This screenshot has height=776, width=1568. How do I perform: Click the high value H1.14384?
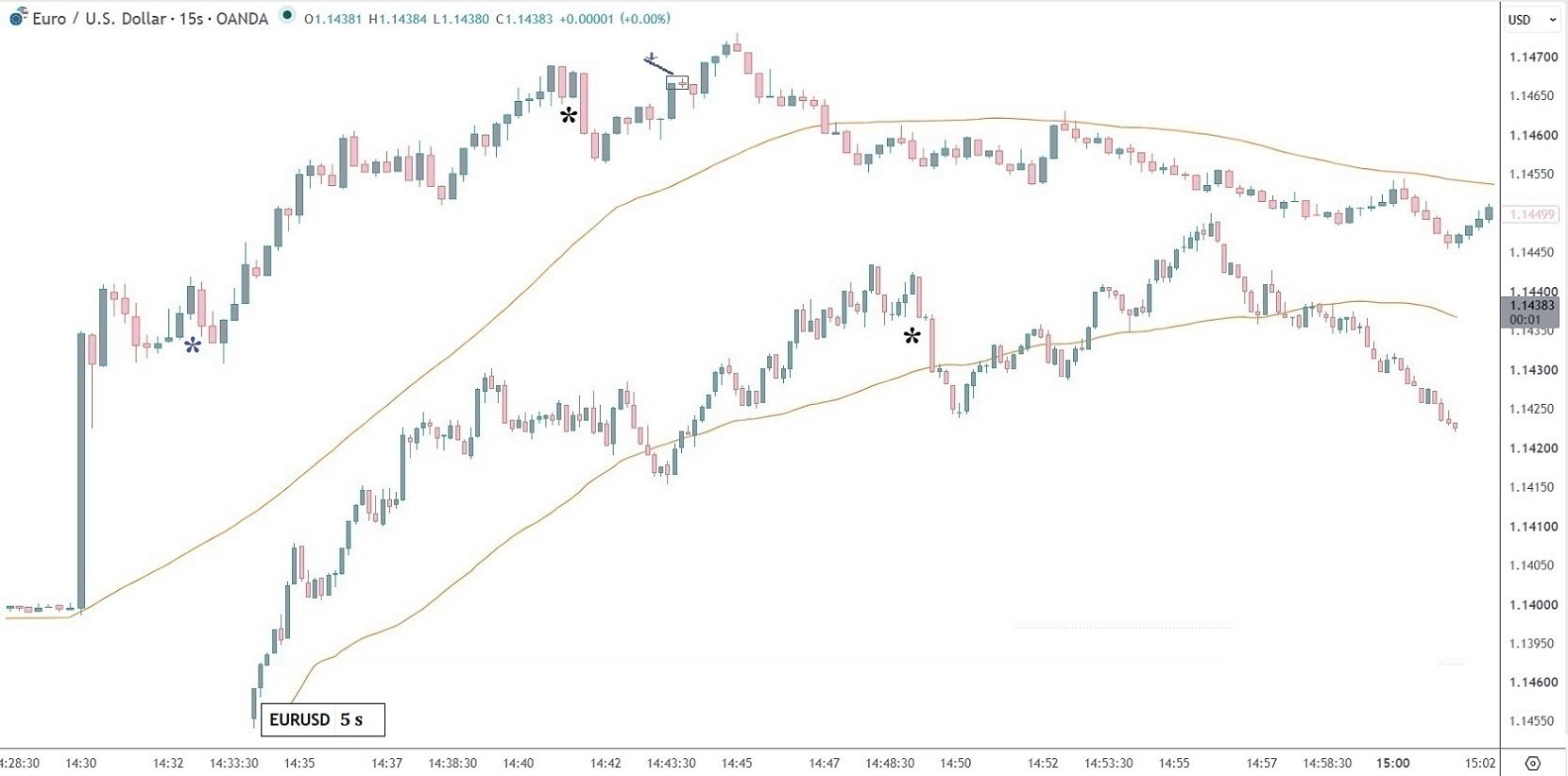tap(397, 19)
